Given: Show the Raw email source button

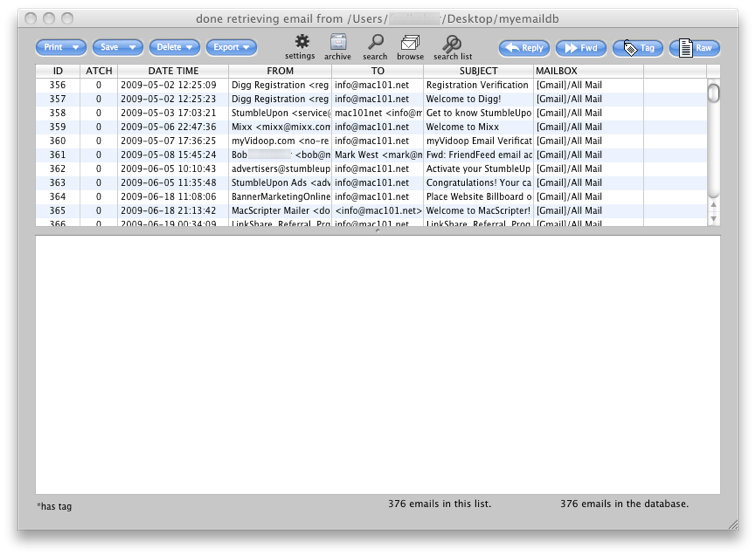Looking at the screenshot, I should pos(695,48).
